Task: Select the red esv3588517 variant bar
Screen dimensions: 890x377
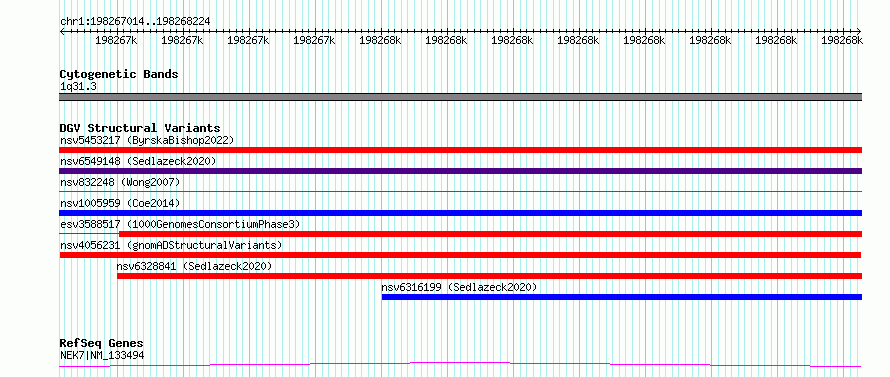Action: (490, 234)
